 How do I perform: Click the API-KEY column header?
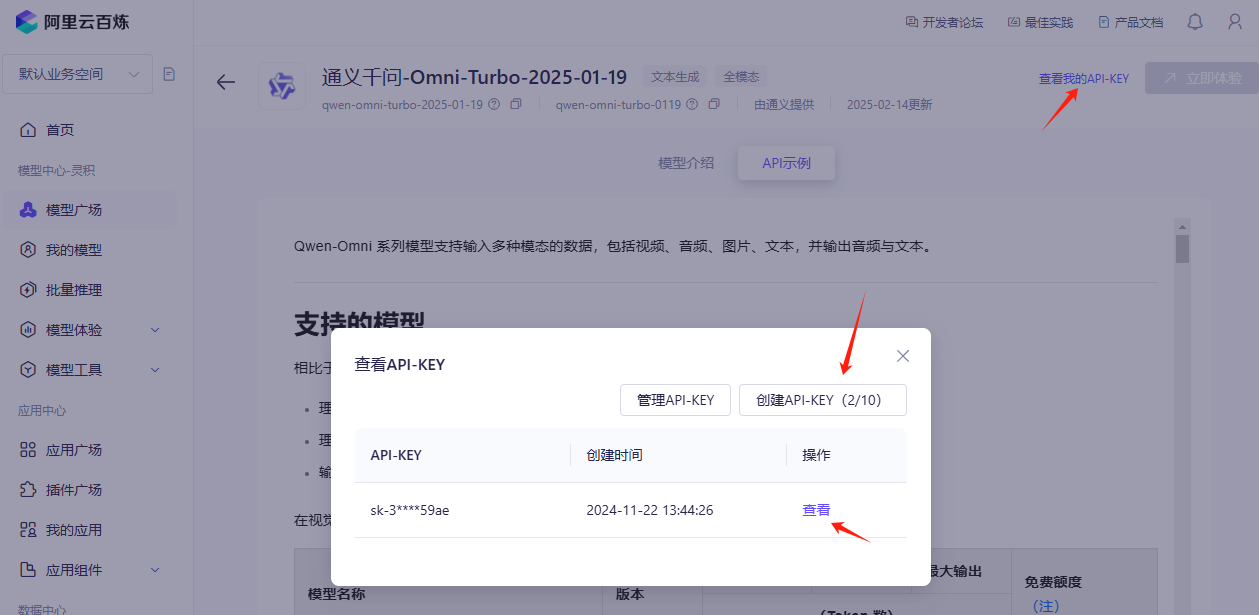tap(396, 455)
